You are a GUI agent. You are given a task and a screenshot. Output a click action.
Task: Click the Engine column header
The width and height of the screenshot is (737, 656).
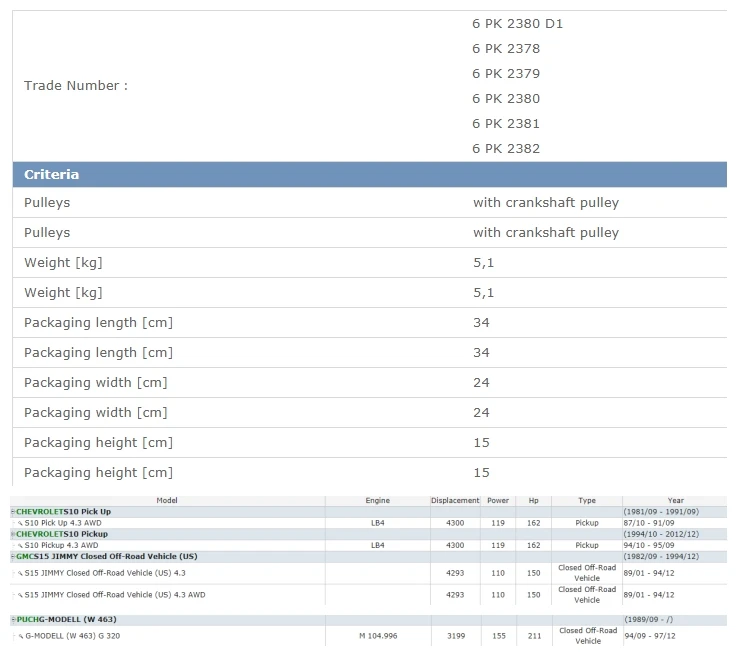coord(378,501)
